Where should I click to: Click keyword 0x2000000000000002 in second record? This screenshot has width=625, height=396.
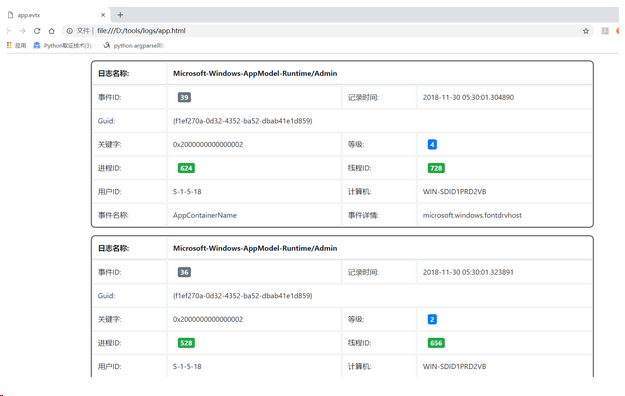pyautogui.click(x=208, y=319)
